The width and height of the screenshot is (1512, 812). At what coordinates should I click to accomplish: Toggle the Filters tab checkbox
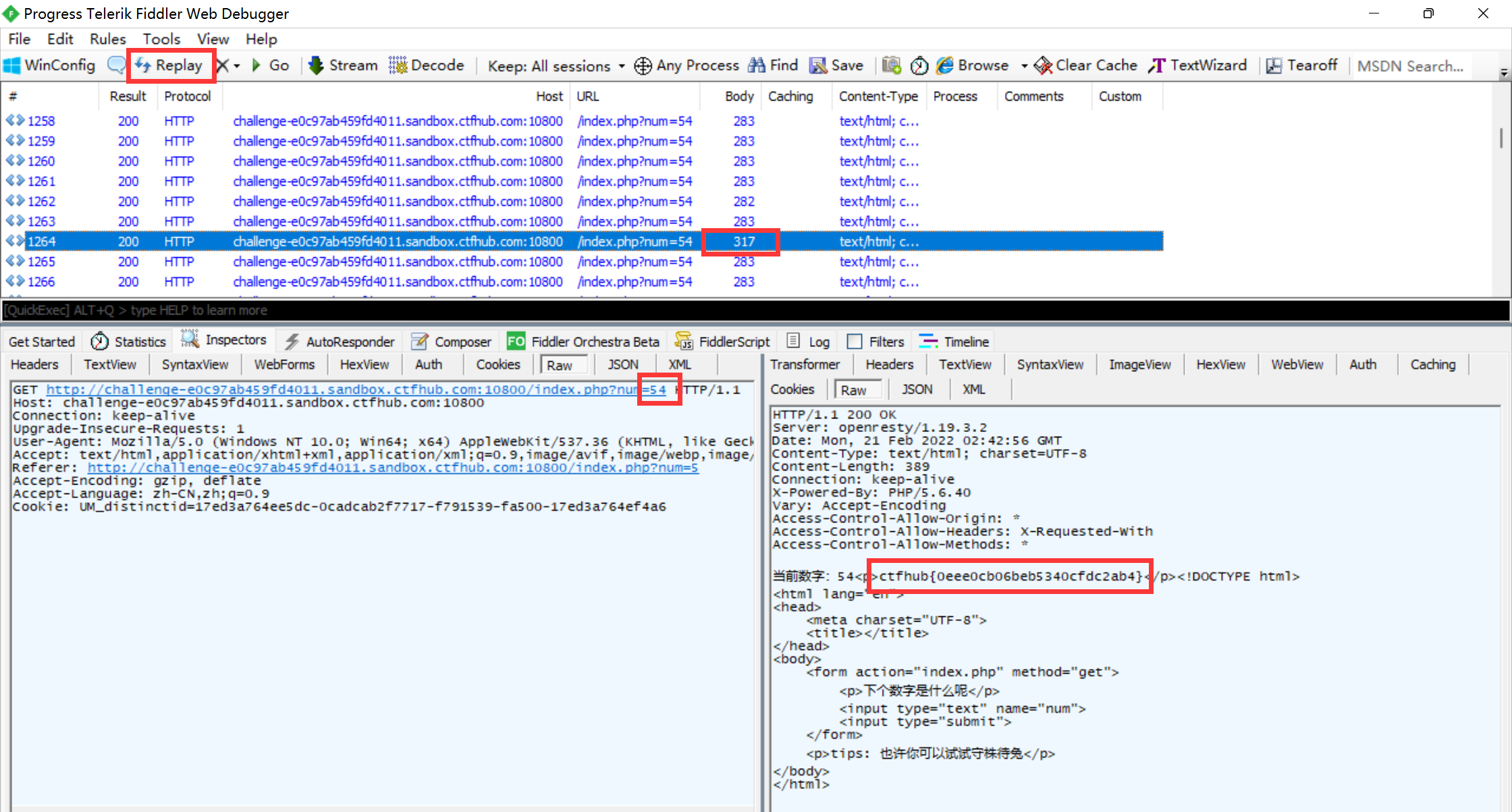pos(855,342)
